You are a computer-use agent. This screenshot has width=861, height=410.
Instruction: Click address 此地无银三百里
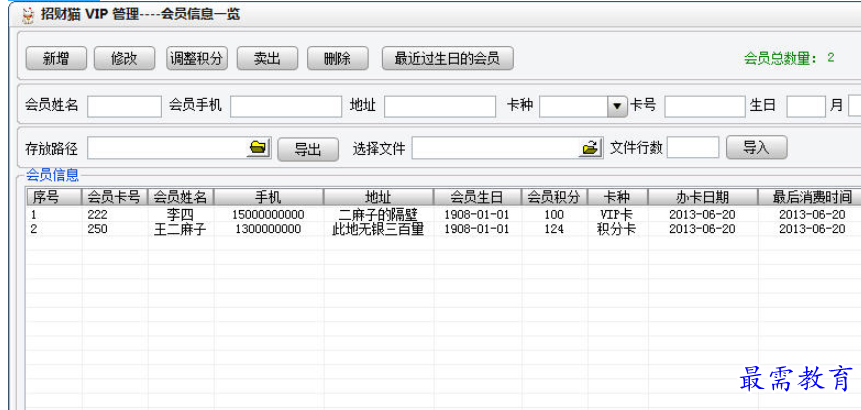pos(378,229)
